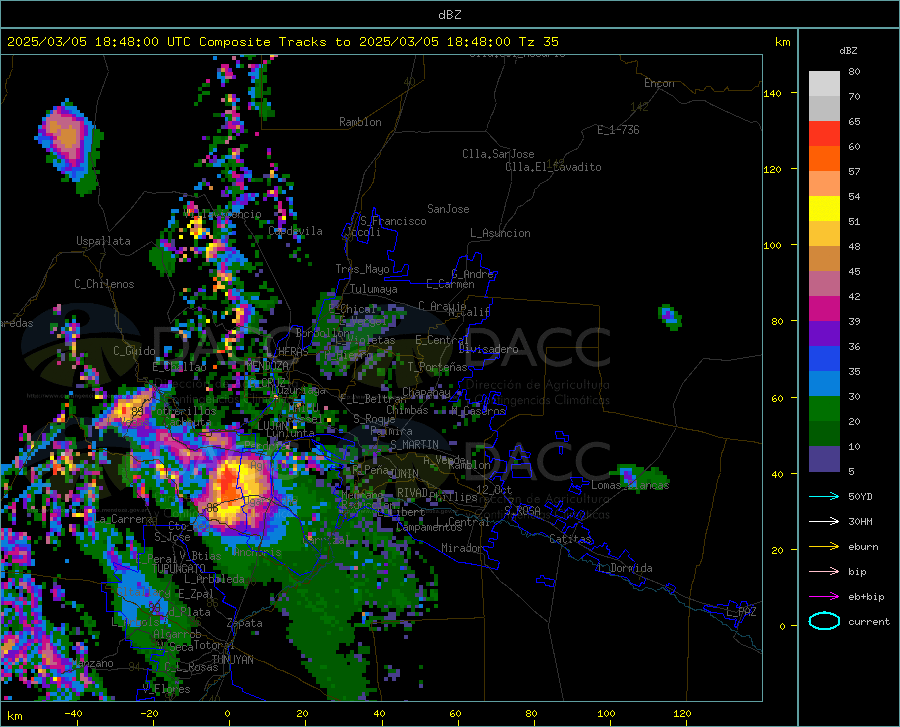Click the Clla.SanJose map label
The height and width of the screenshot is (727, 900).
[498, 154]
